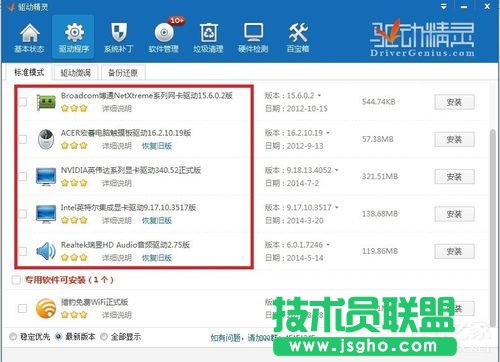Select the 全部显示 radio button
This screenshot has height=362, width=500.
104,337
